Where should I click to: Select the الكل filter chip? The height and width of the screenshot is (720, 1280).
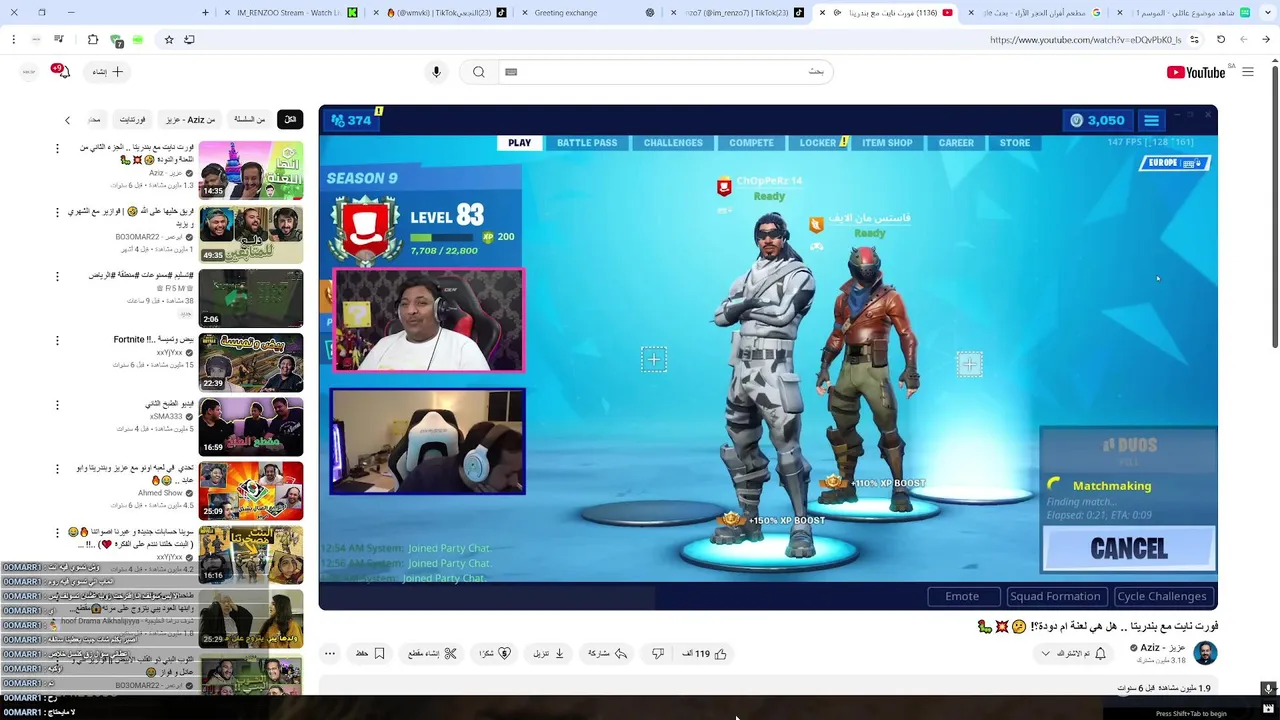click(x=290, y=119)
